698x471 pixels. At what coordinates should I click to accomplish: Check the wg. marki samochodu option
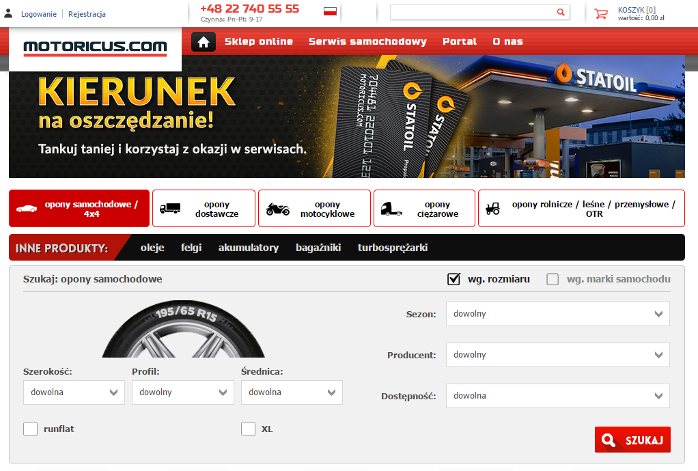(x=553, y=279)
